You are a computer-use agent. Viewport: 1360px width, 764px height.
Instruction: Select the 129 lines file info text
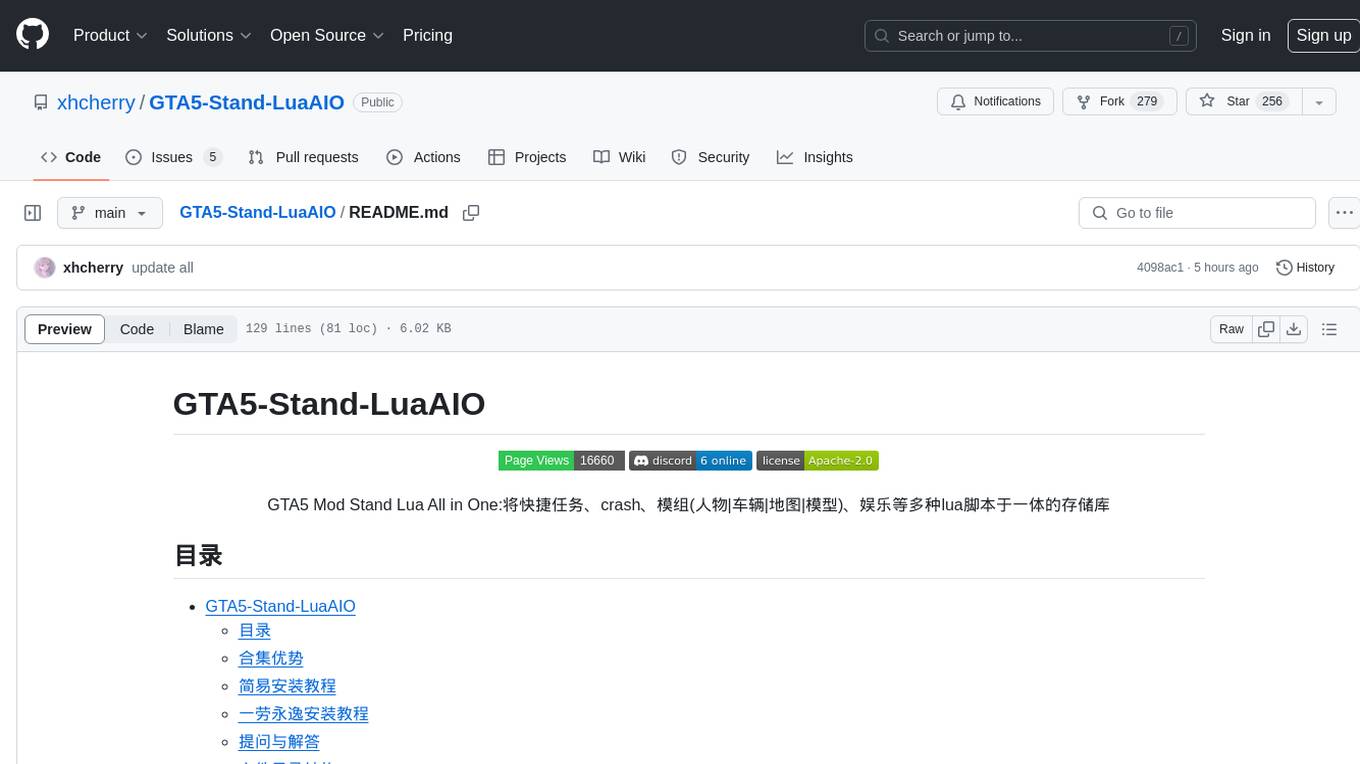(x=348, y=329)
